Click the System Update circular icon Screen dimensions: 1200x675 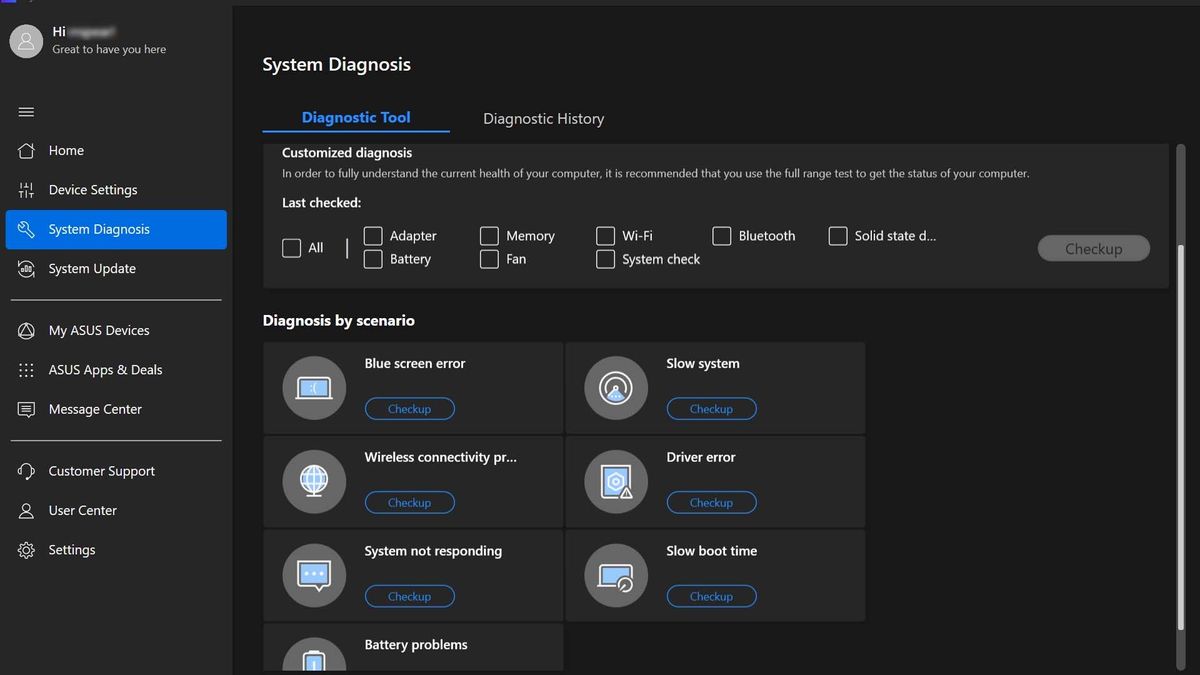click(x=27, y=269)
